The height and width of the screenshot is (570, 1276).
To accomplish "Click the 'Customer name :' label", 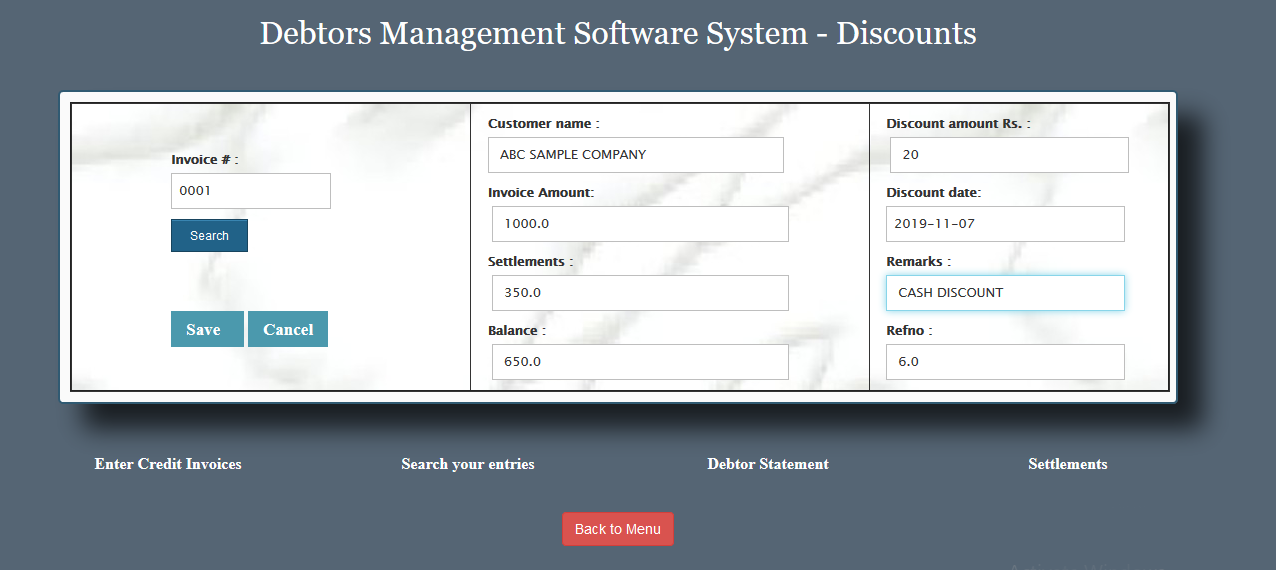I will click(x=544, y=124).
